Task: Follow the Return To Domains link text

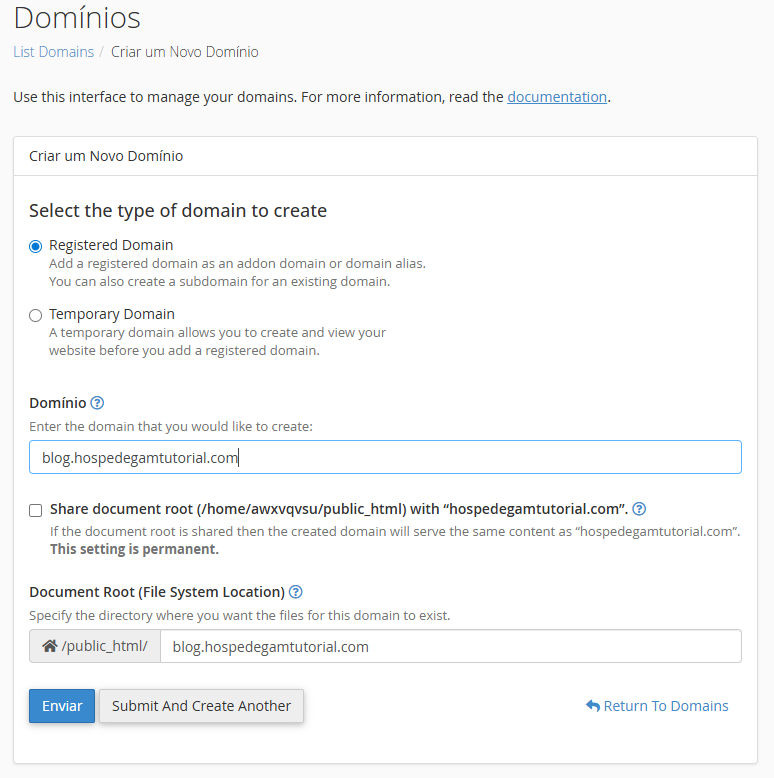Action: (x=666, y=706)
